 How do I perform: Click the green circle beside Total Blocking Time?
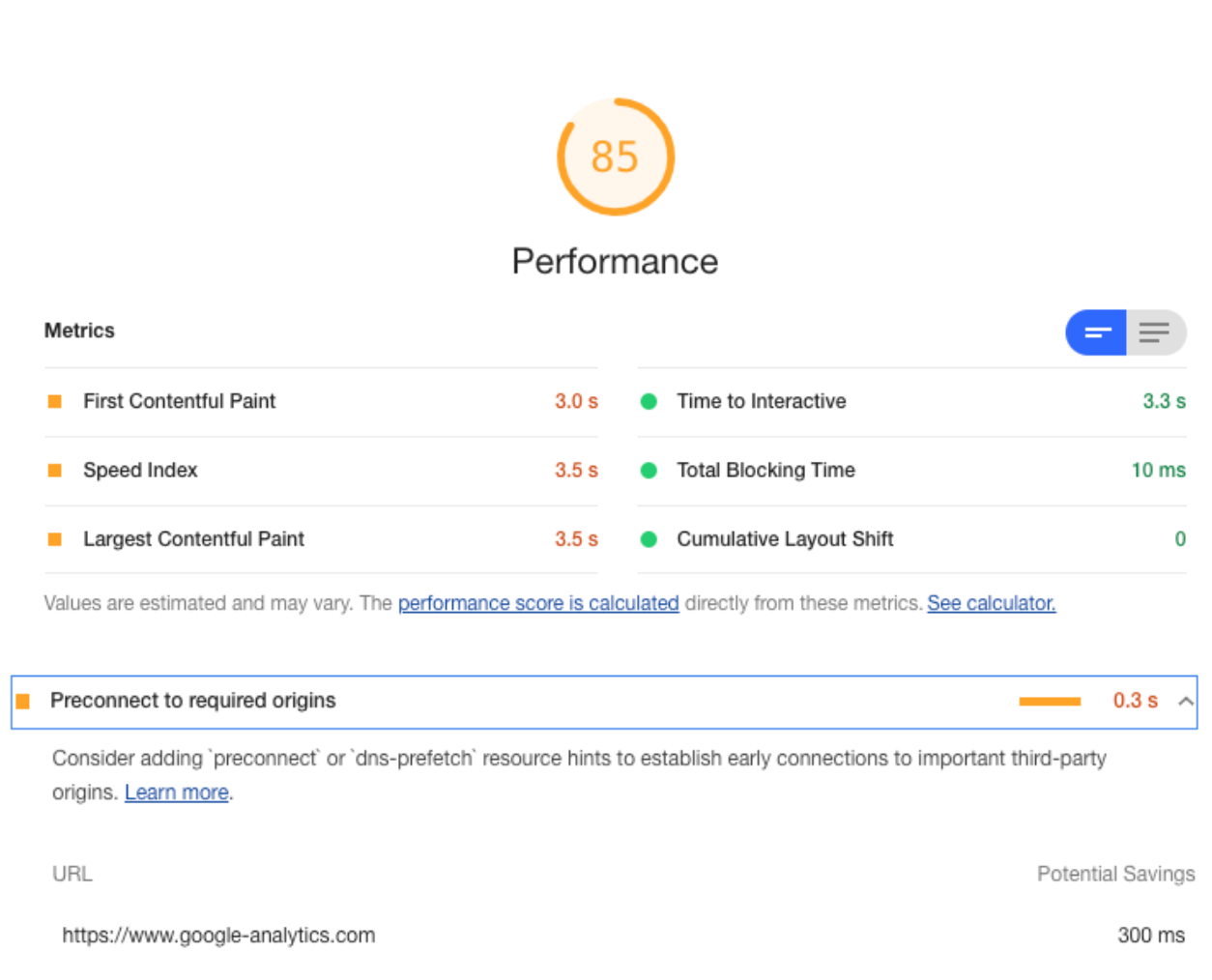pos(649,471)
